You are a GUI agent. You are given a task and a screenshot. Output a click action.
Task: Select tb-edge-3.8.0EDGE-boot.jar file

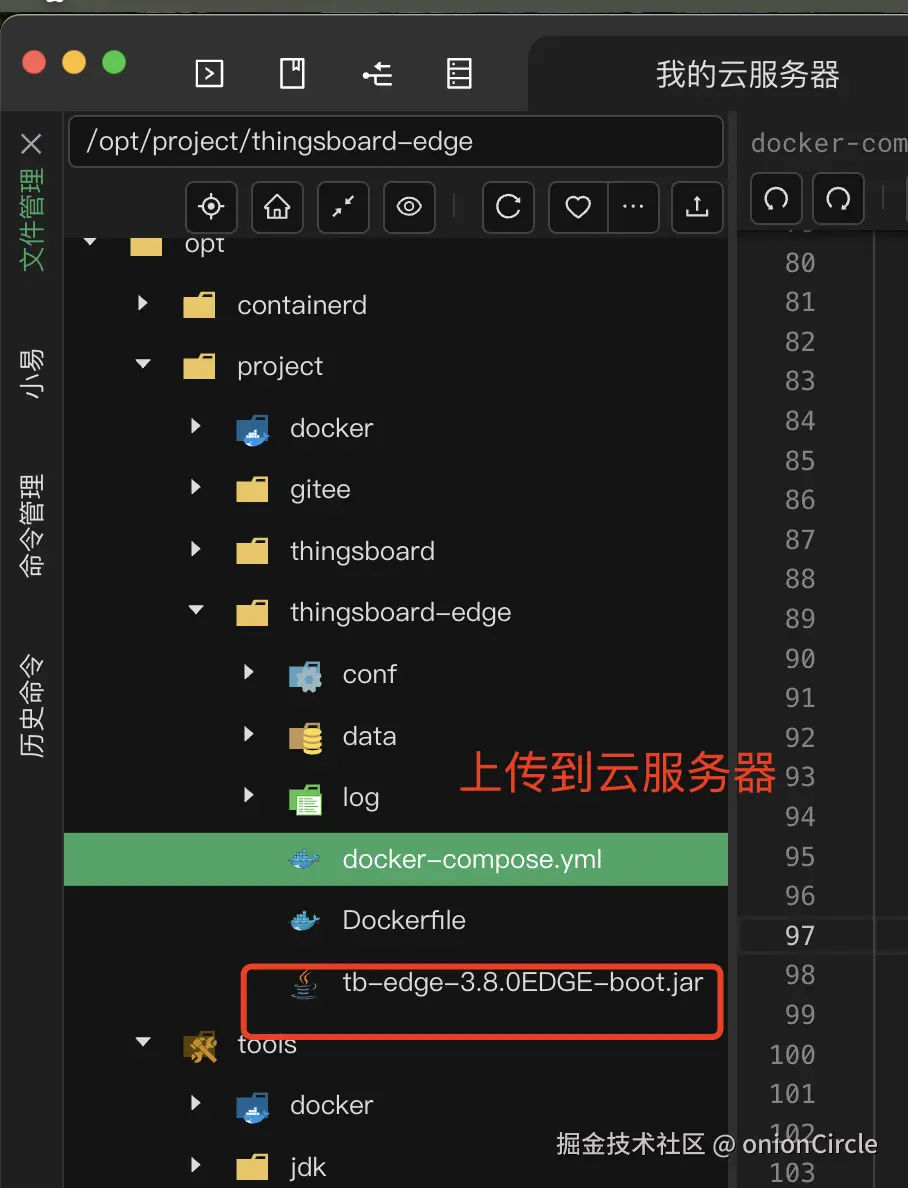[523, 982]
